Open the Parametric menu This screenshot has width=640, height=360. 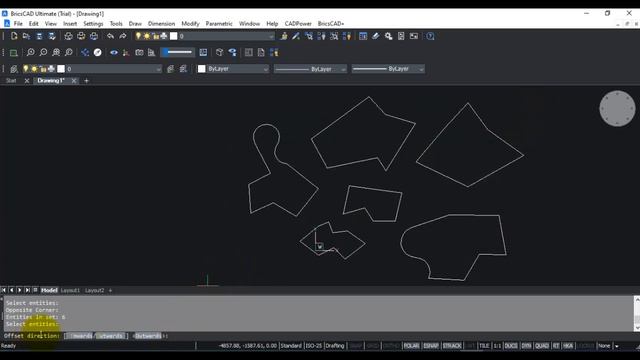[x=219, y=24]
